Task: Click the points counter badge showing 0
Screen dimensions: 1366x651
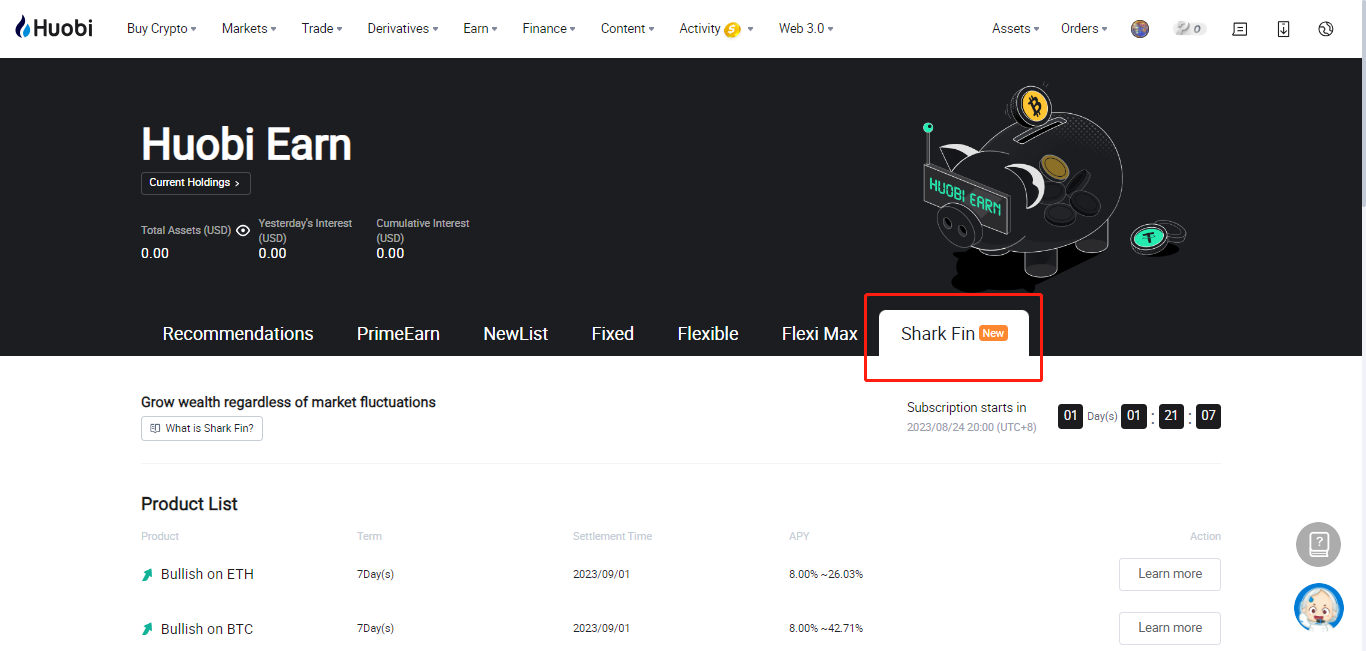Action: pyautogui.click(x=1189, y=29)
